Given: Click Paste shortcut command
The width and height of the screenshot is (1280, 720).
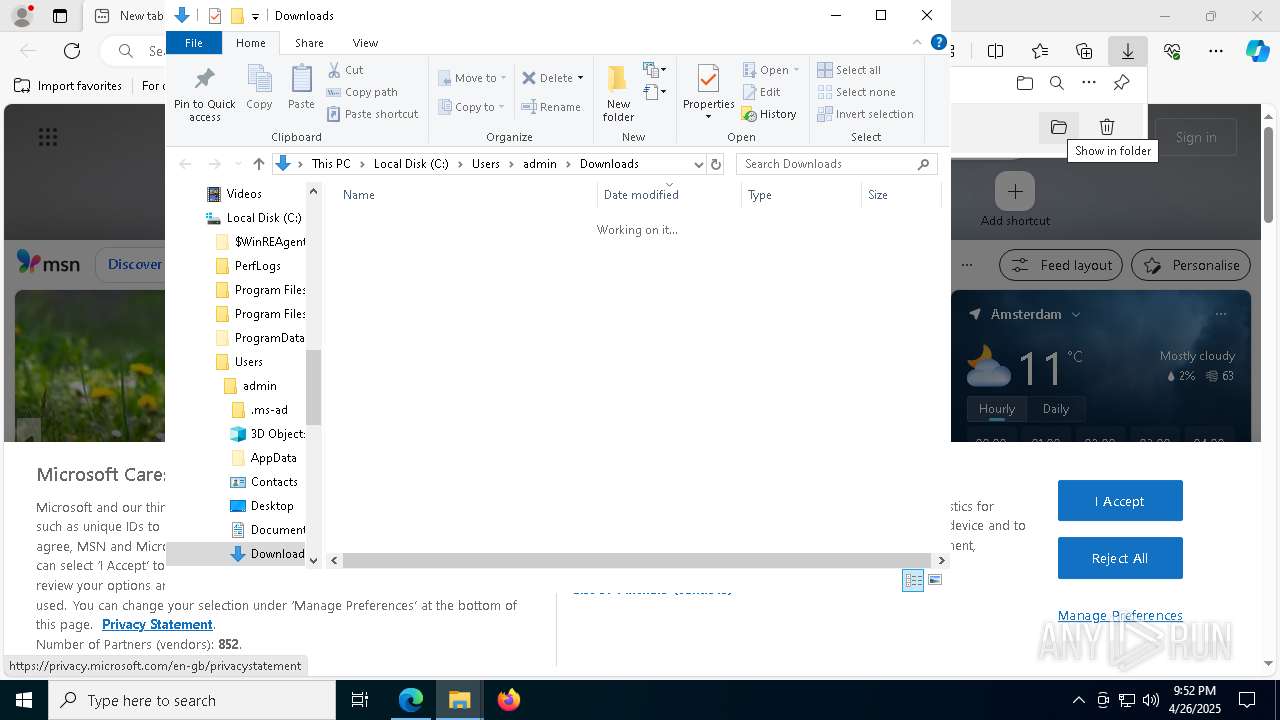Looking at the screenshot, I should click(x=373, y=114).
